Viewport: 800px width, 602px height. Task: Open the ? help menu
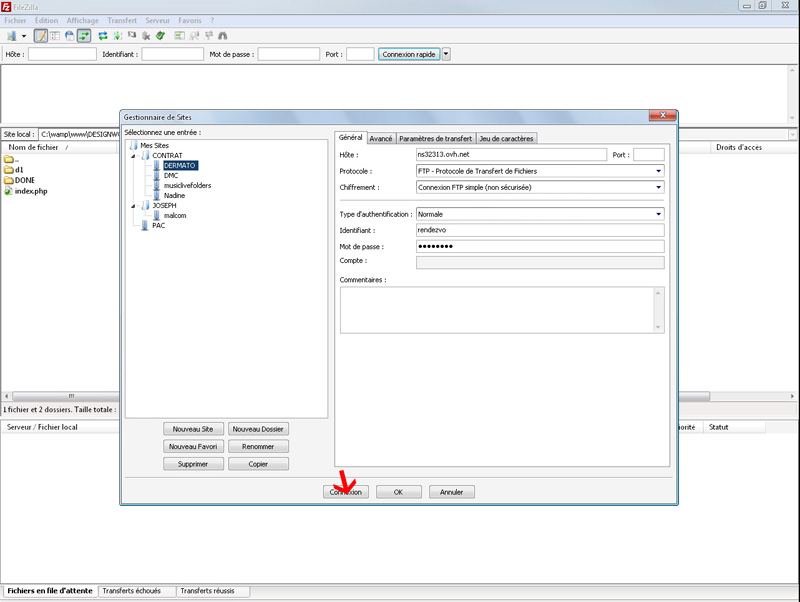pyautogui.click(x=212, y=20)
